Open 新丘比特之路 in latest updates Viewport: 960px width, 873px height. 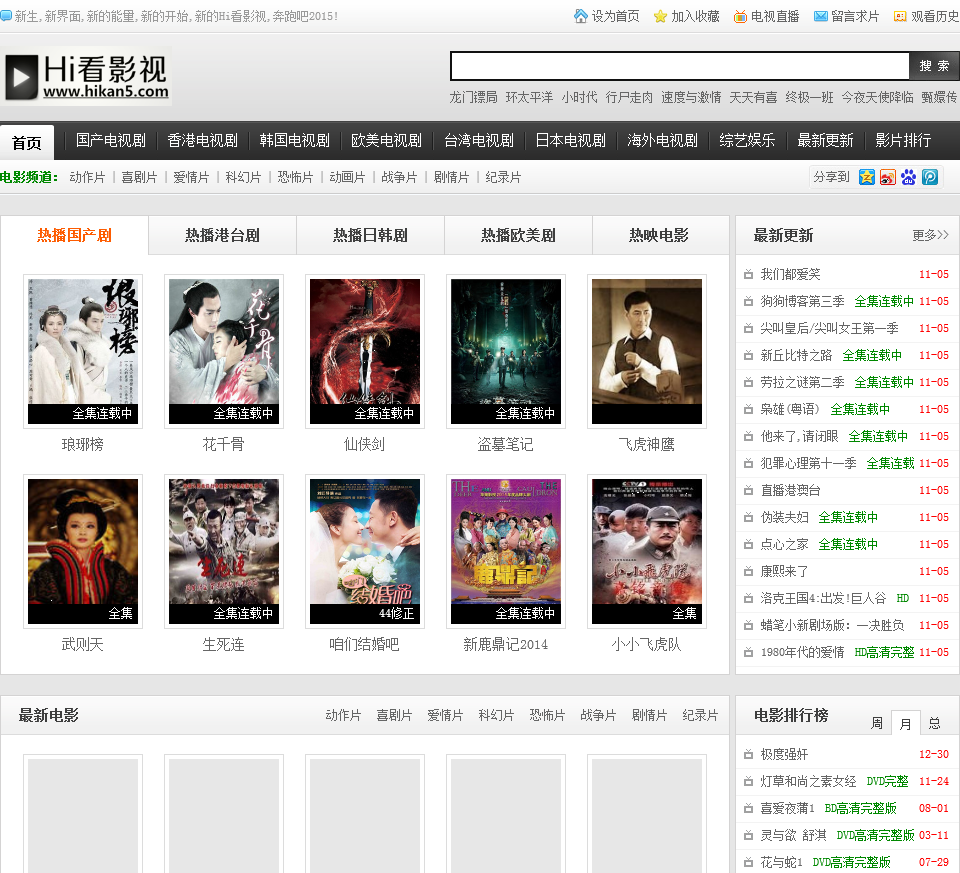point(796,355)
